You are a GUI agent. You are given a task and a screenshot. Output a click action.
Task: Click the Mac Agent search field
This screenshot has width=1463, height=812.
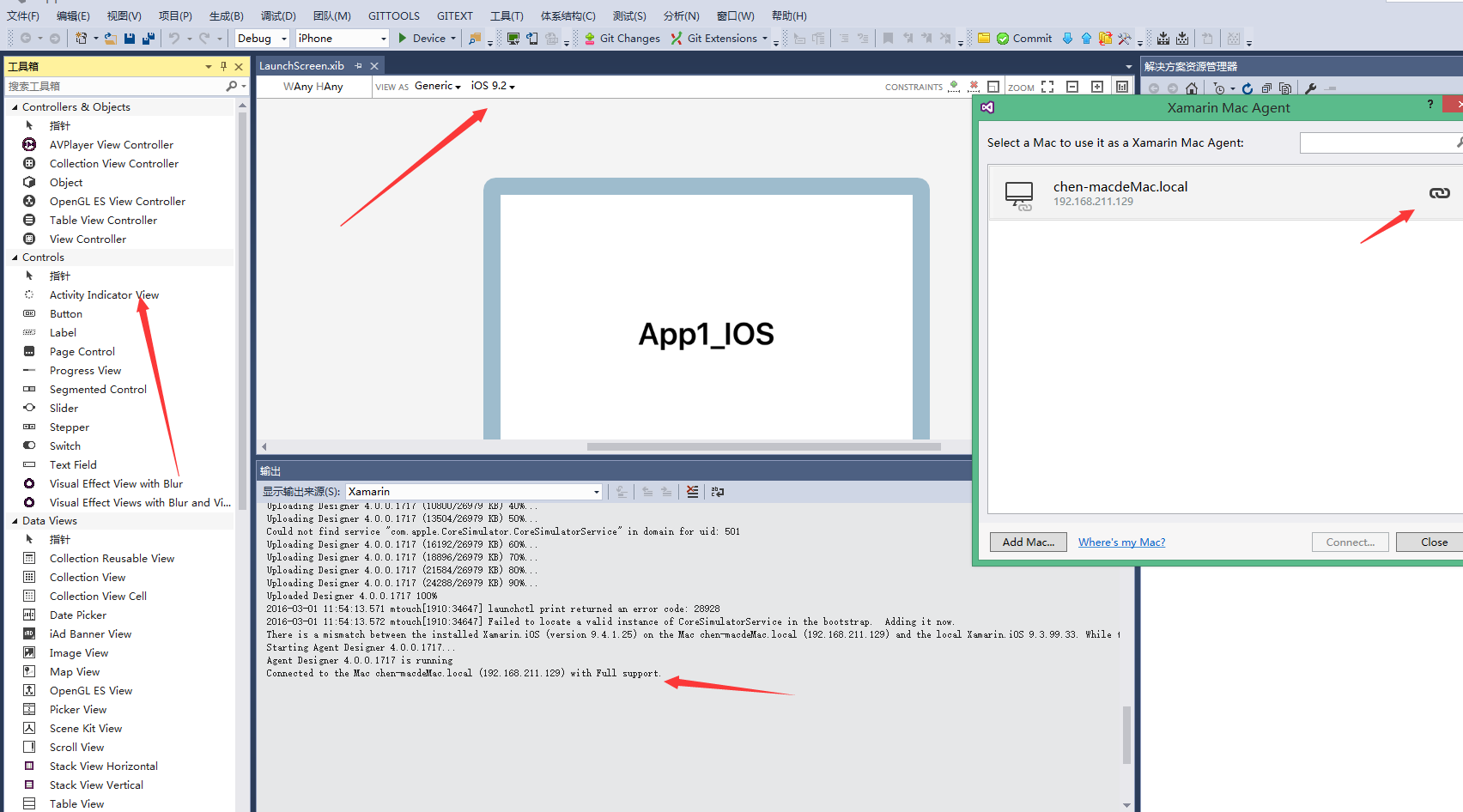[x=1381, y=142]
